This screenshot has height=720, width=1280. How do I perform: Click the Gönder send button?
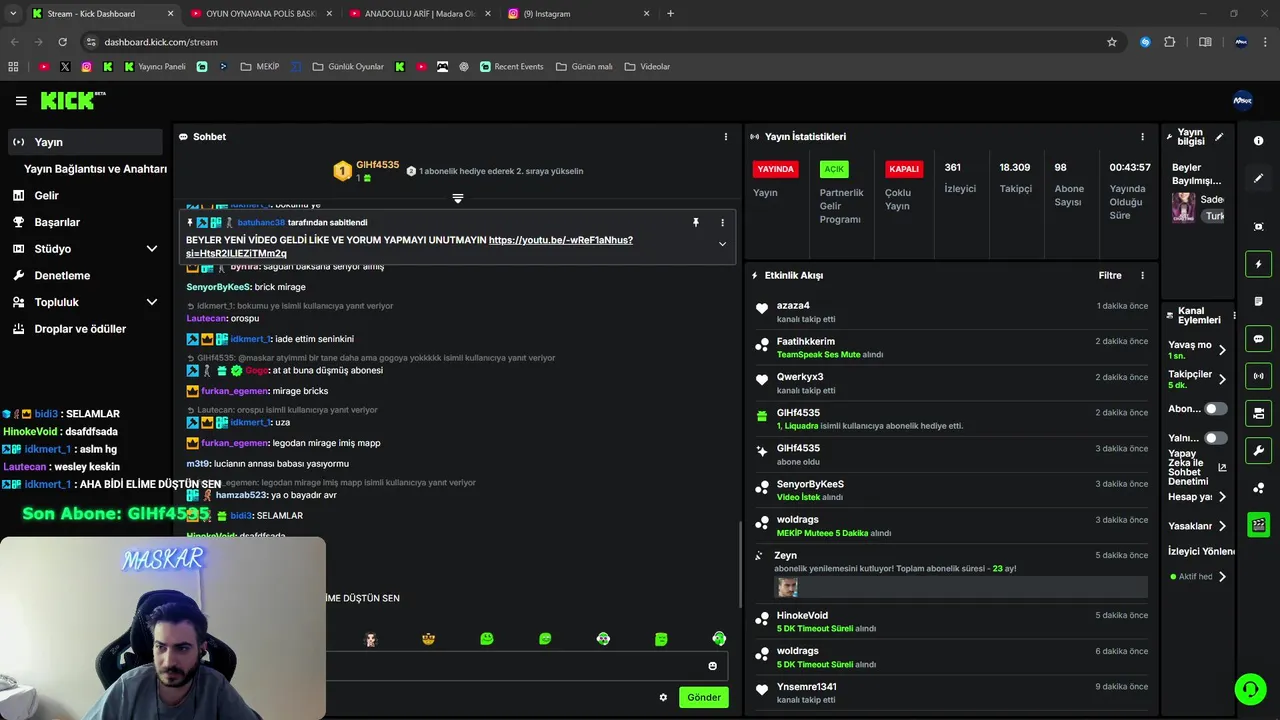703,697
